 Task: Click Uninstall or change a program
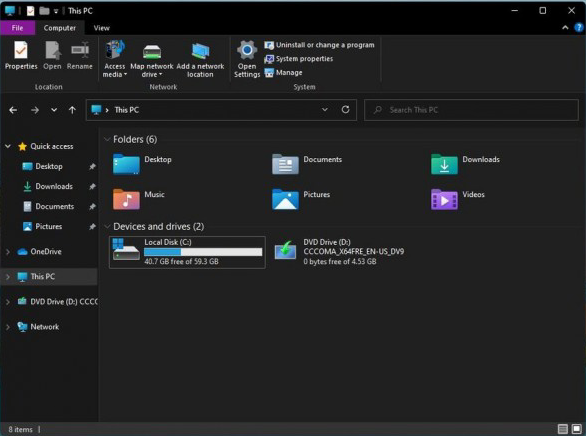tap(319, 45)
